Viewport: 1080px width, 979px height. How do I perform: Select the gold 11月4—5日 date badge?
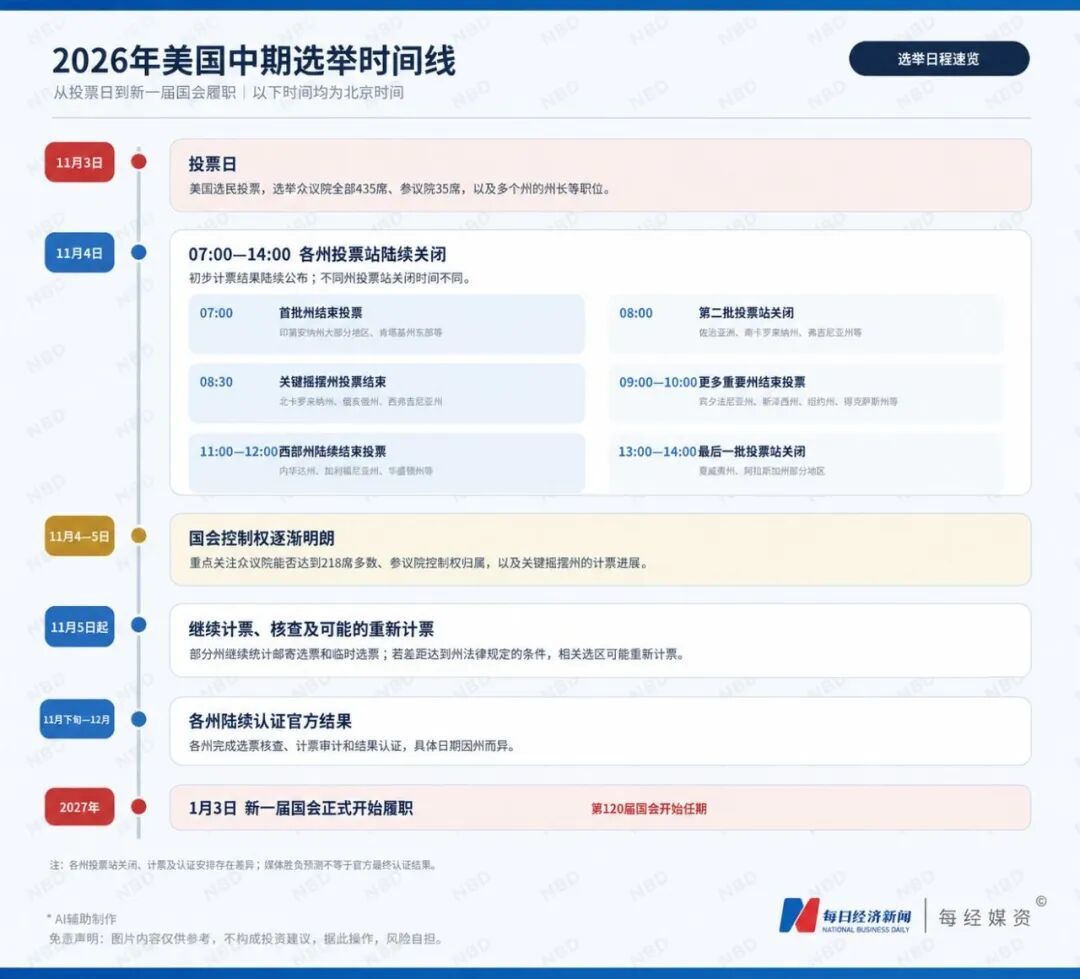(x=79, y=536)
